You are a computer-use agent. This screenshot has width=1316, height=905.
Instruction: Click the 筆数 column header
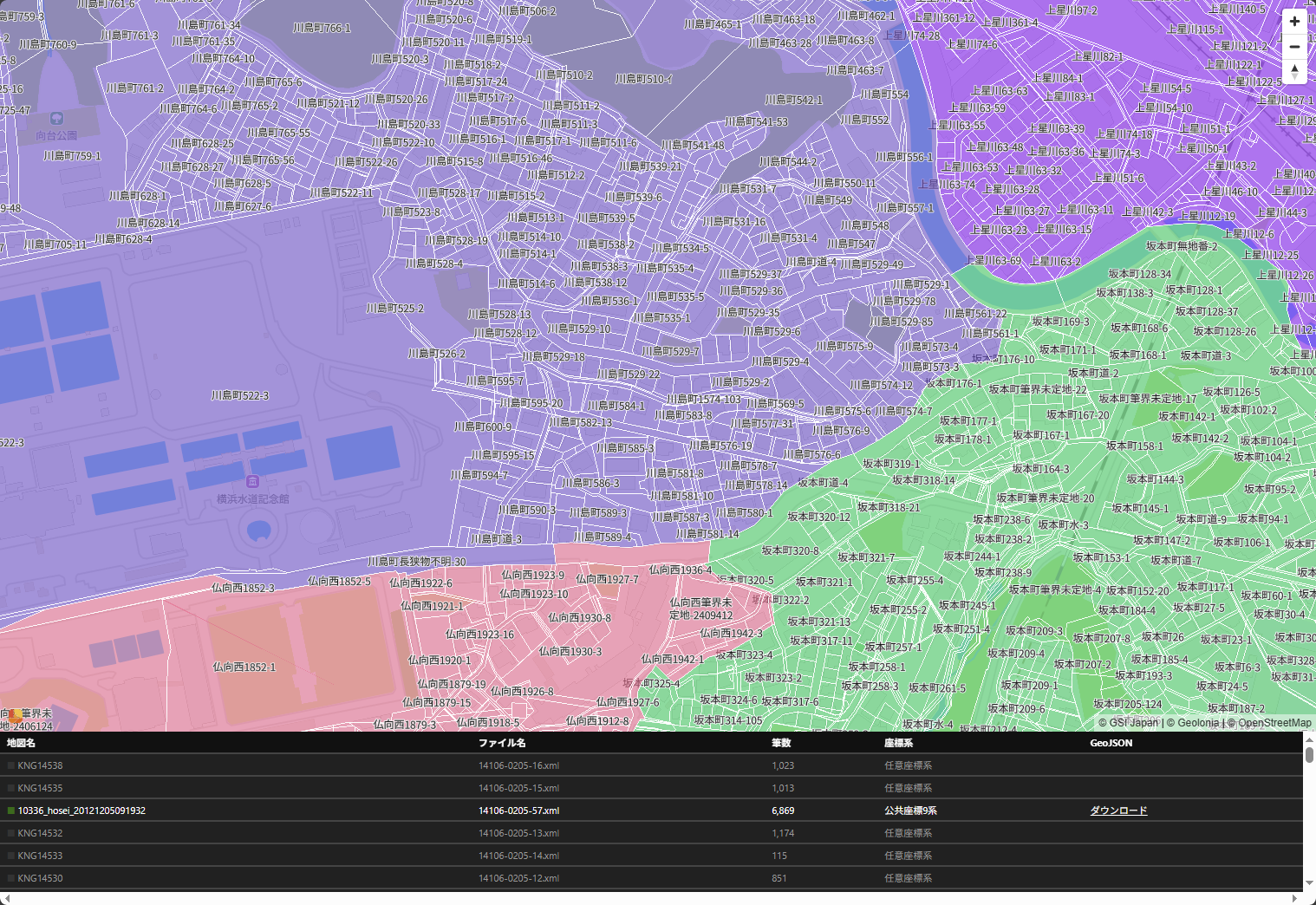(780, 743)
